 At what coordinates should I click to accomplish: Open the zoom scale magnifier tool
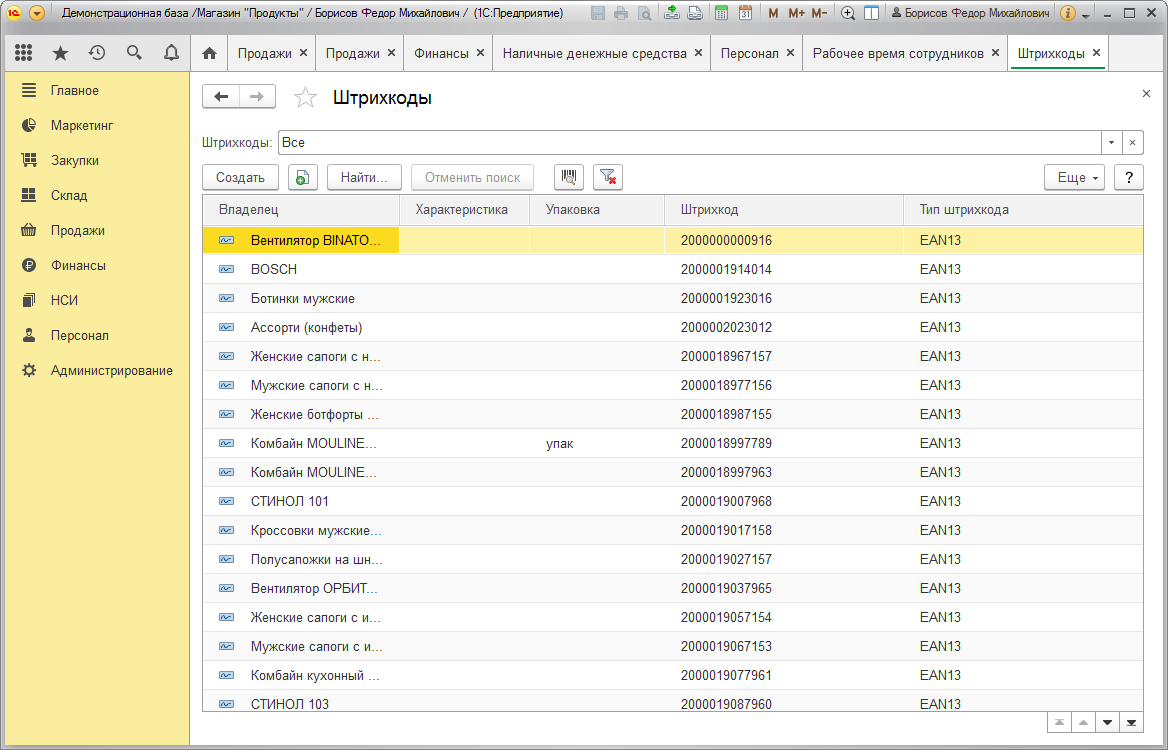pyautogui.click(x=848, y=13)
